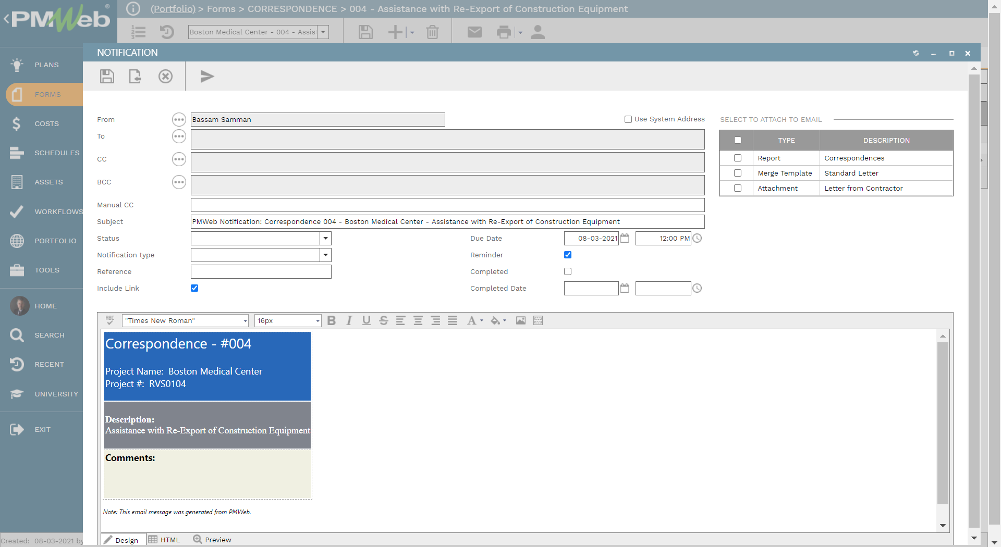Toggle the Include Link checkbox
The image size is (1002, 549).
(x=194, y=288)
